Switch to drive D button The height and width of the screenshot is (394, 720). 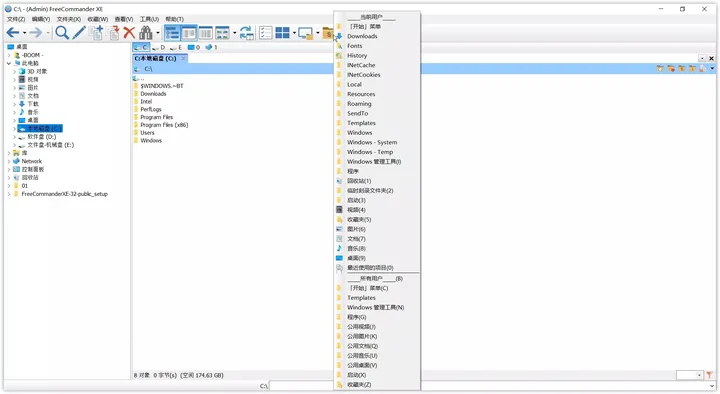point(159,47)
